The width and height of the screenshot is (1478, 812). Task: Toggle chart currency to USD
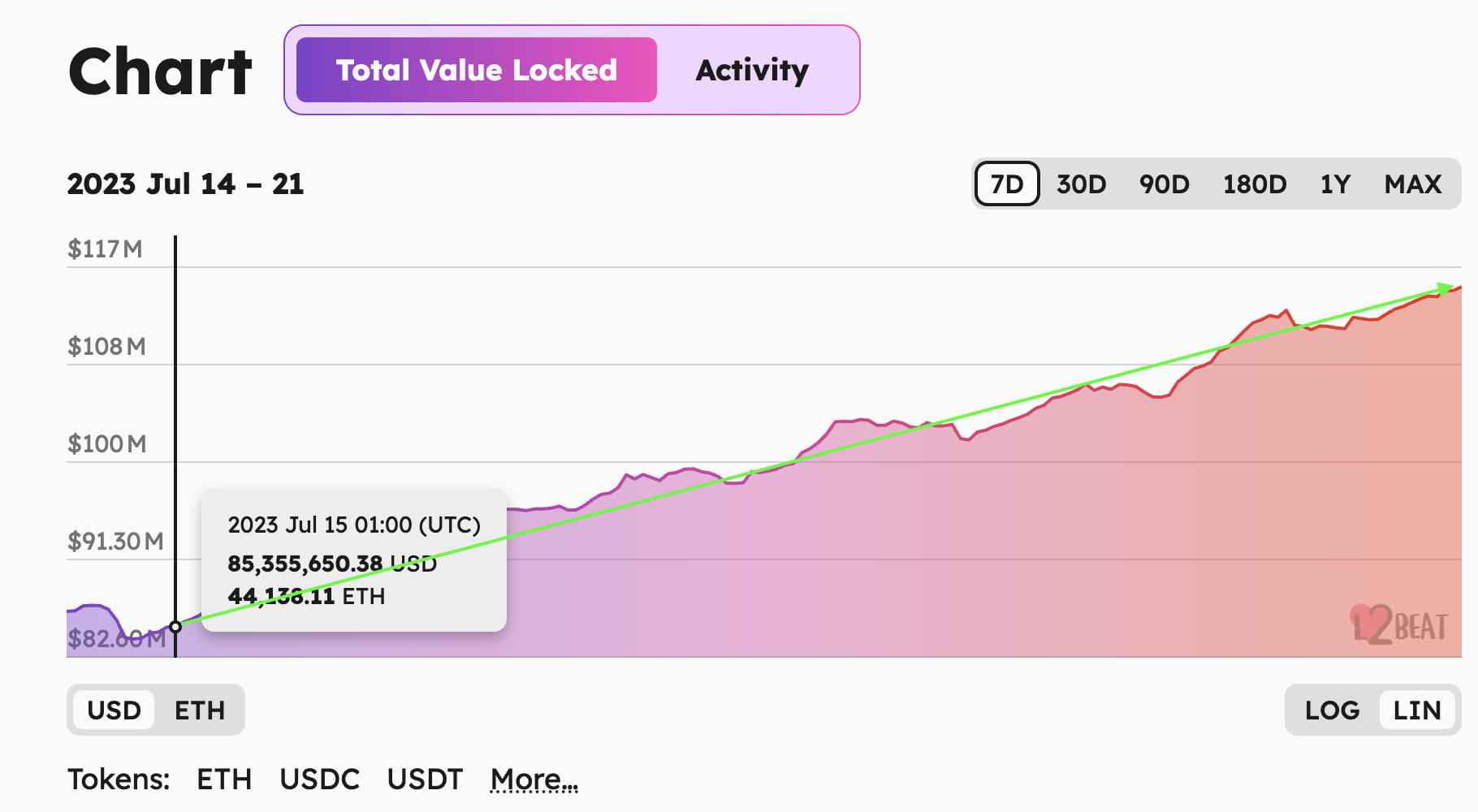click(x=114, y=710)
